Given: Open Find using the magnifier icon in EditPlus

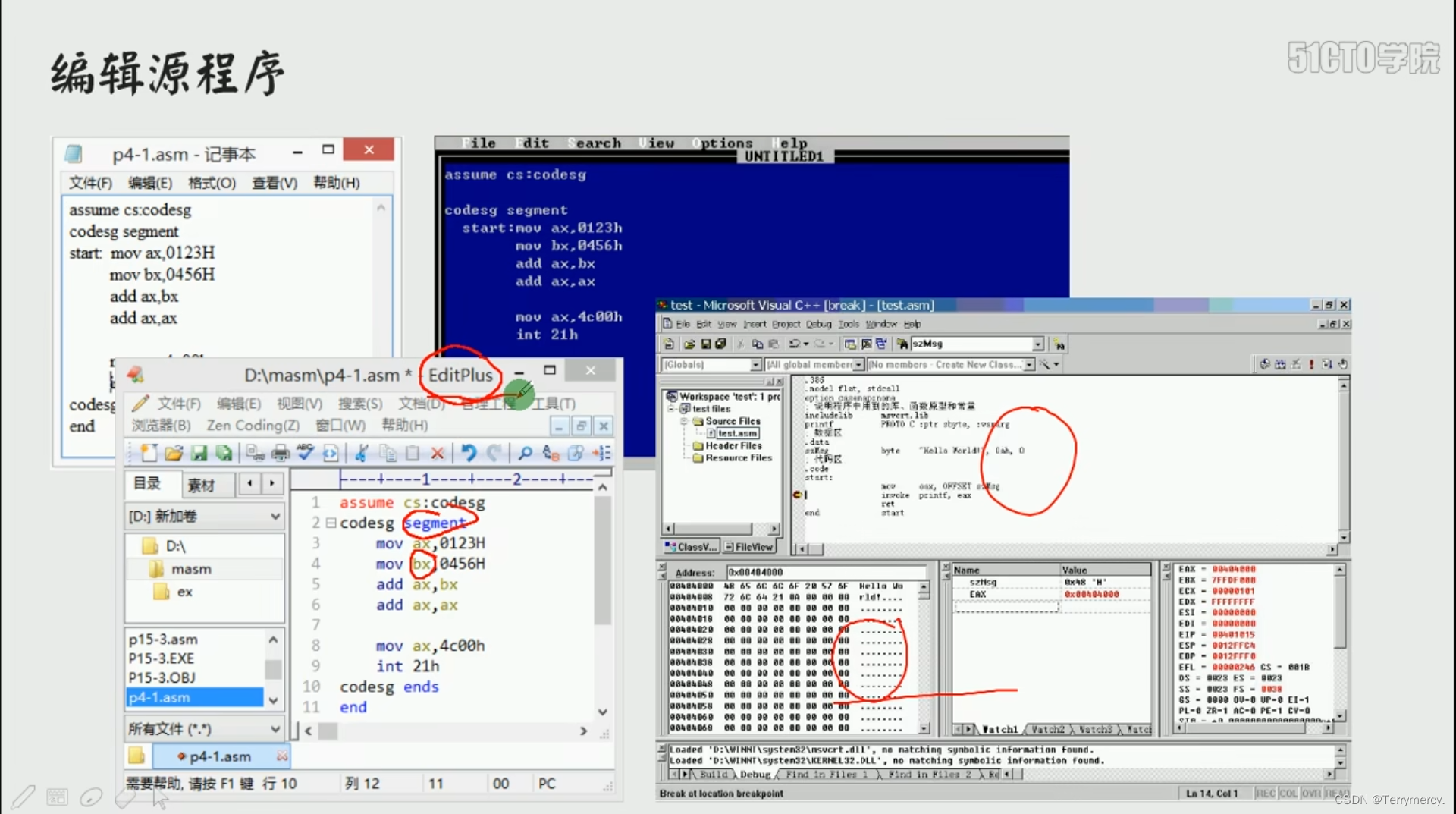Looking at the screenshot, I should 525,452.
